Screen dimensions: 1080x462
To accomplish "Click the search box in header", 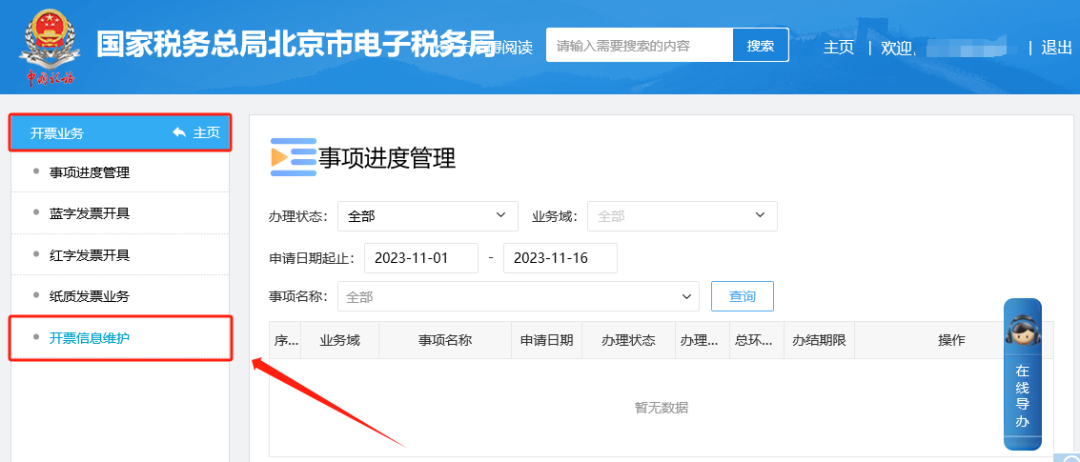I will [639, 45].
